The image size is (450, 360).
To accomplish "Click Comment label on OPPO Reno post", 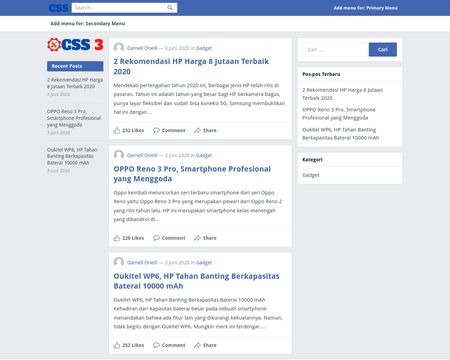I will [173, 238].
